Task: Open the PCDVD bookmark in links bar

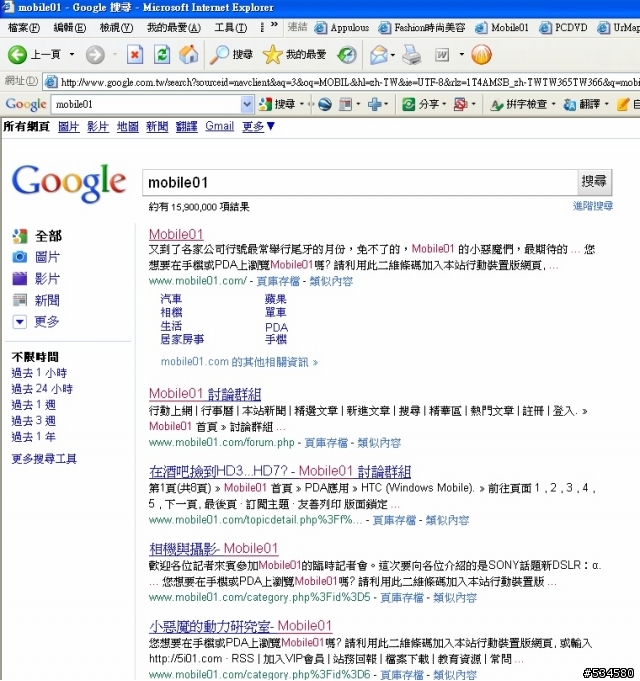Action: coord(564,28)
